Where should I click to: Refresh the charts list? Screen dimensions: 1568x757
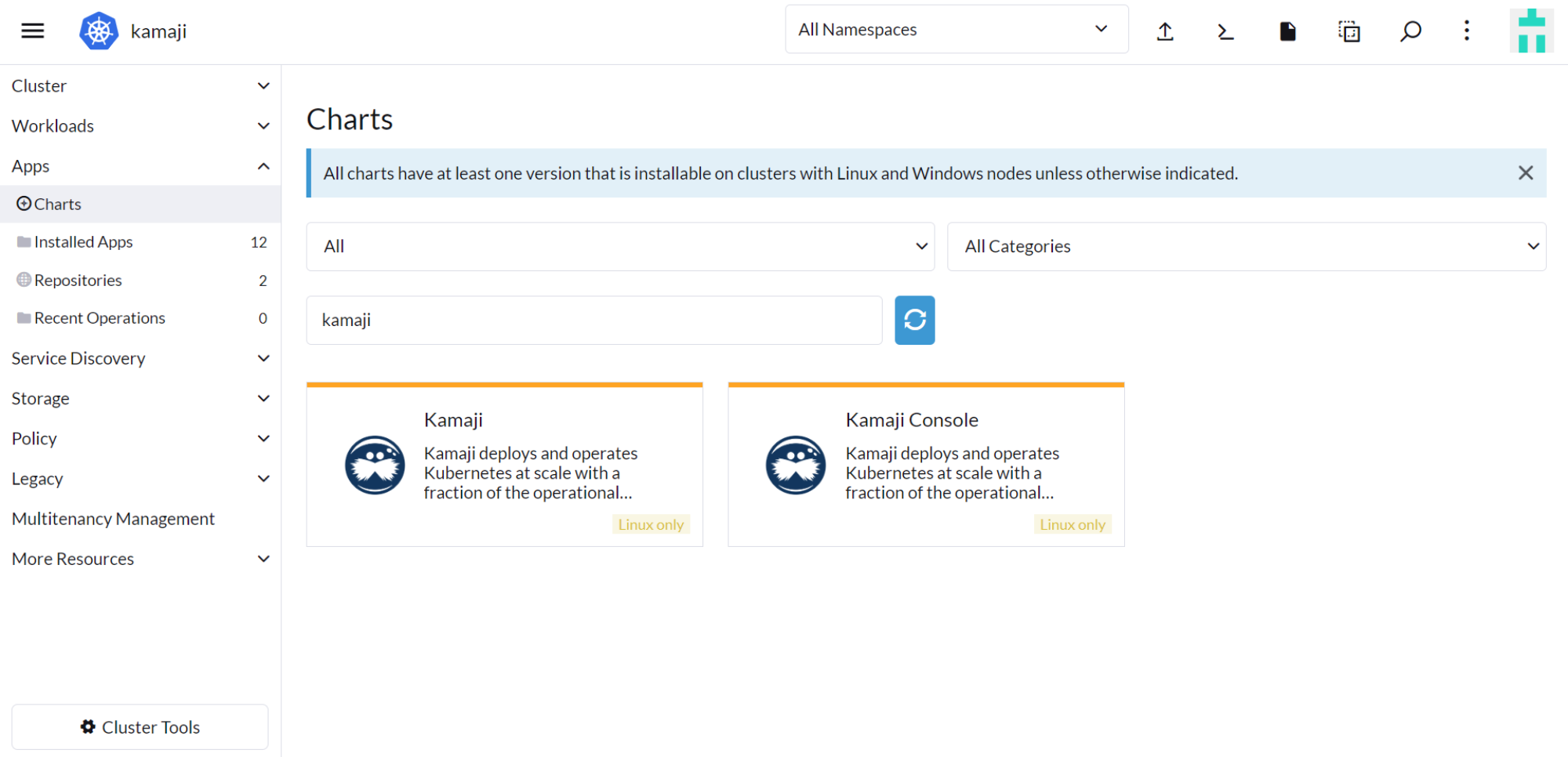point(914,320)
